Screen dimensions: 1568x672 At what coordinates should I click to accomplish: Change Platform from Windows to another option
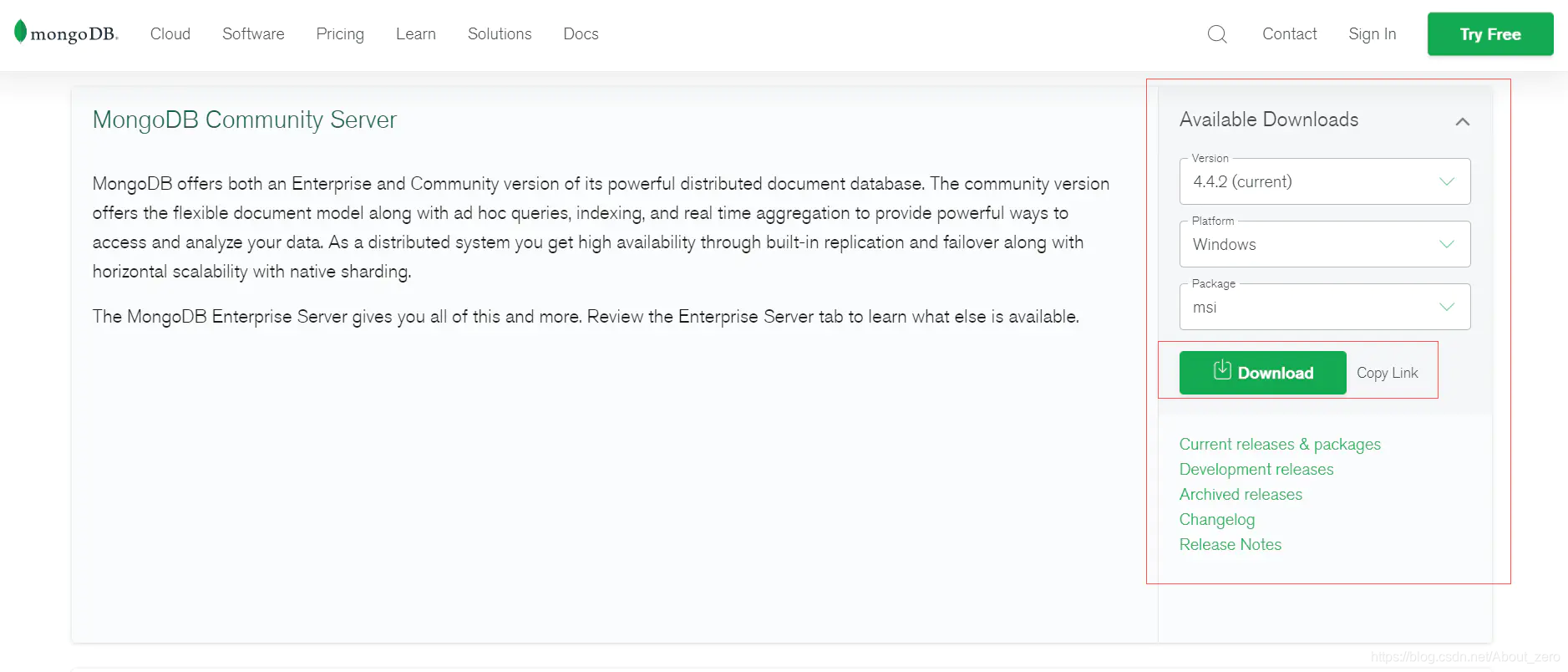point(1324,244)
